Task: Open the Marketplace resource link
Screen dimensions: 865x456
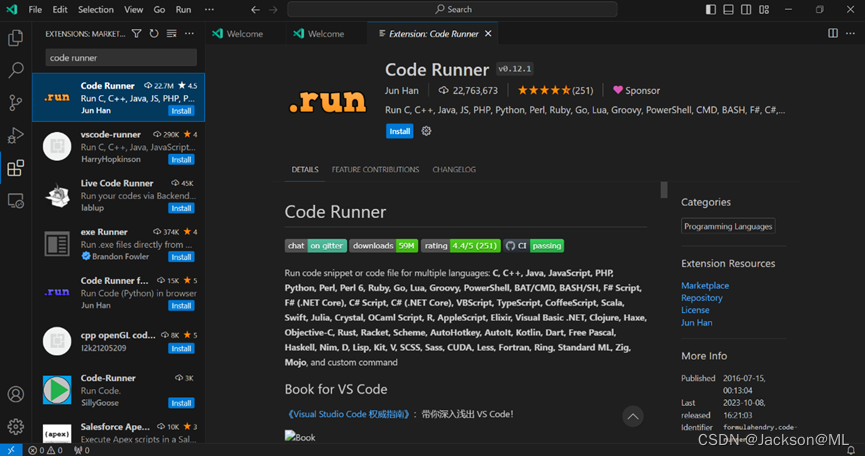Action: click(x=704, y=285)
